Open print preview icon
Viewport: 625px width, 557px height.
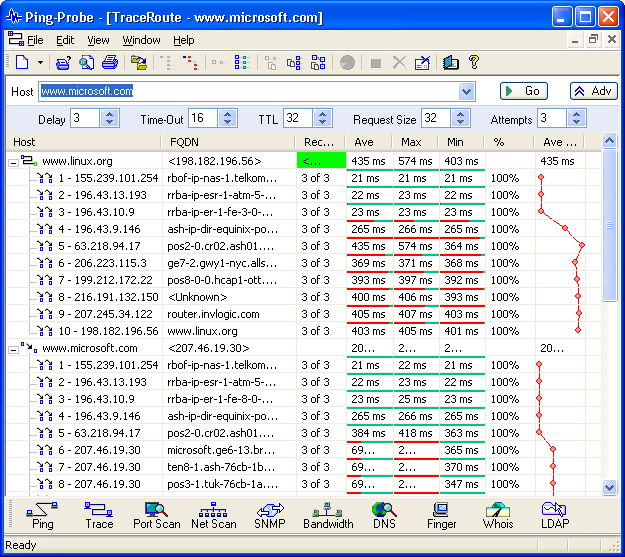(x=86, y=63)
